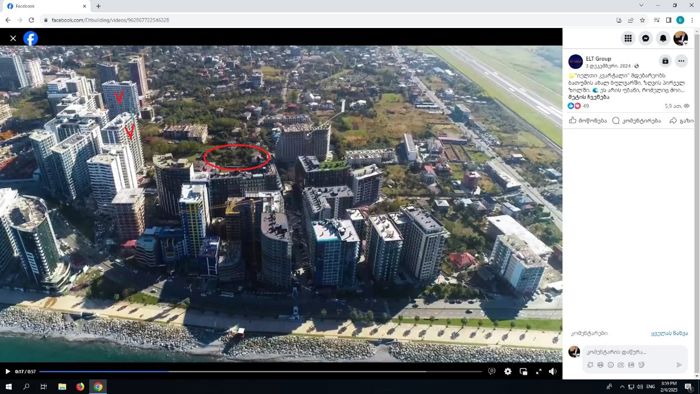Focus the write a comment field
Image resolution: width=700 pixels, height=394 pixels.
635,352
